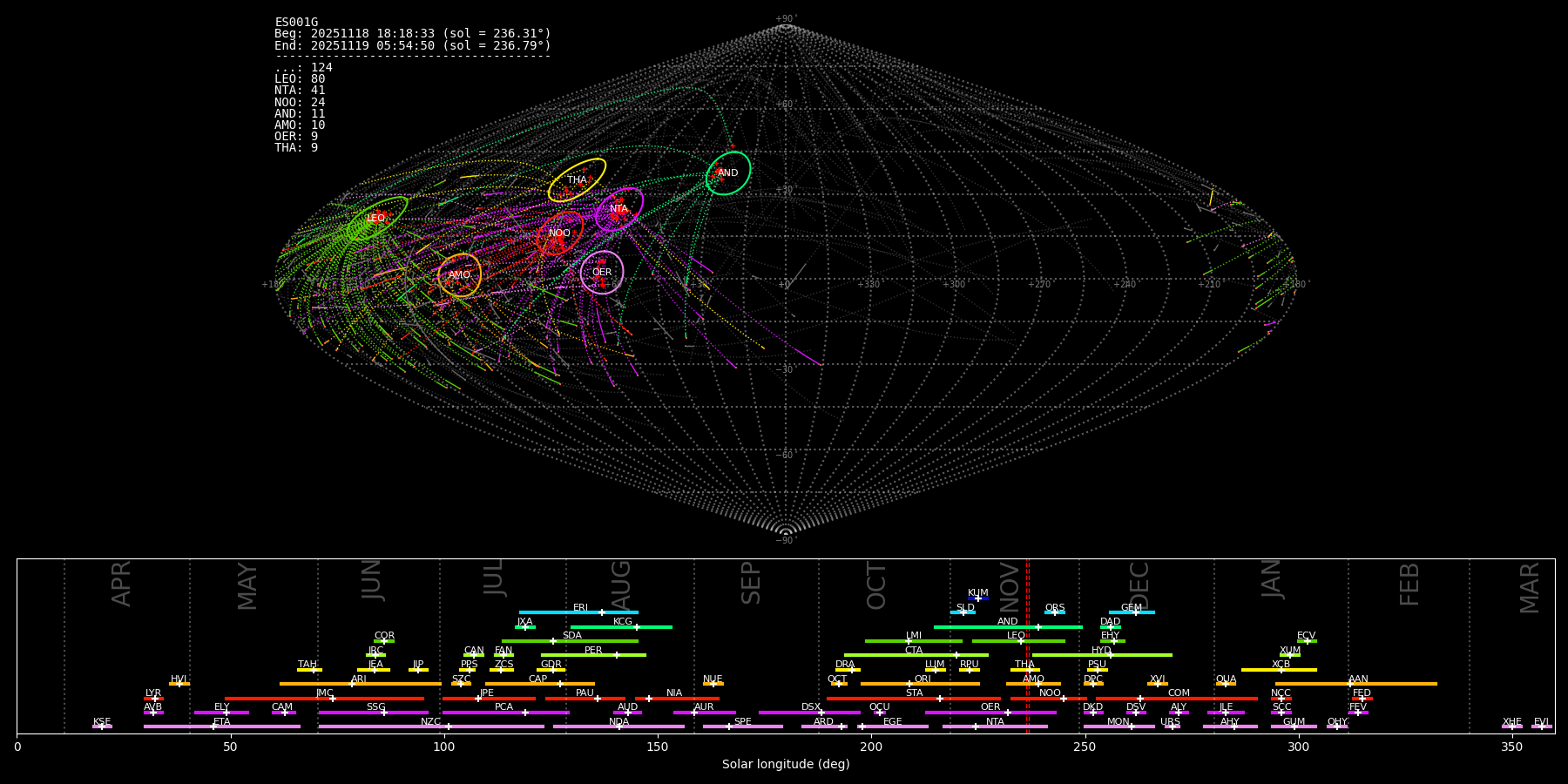Screen dimensions: 1568x784
Task: Select the 250 tick on solar longitude axis
Action: [x=1085, y=747]
